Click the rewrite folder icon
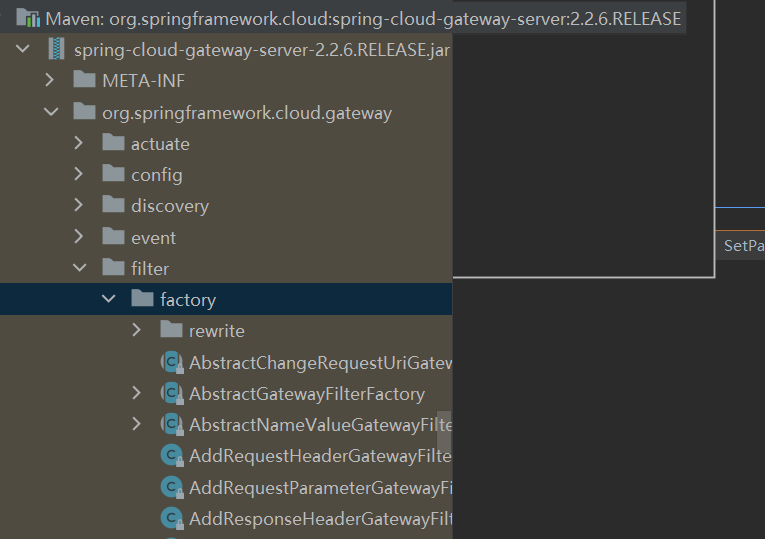This screenshot has width=765, height=539. 171,330
